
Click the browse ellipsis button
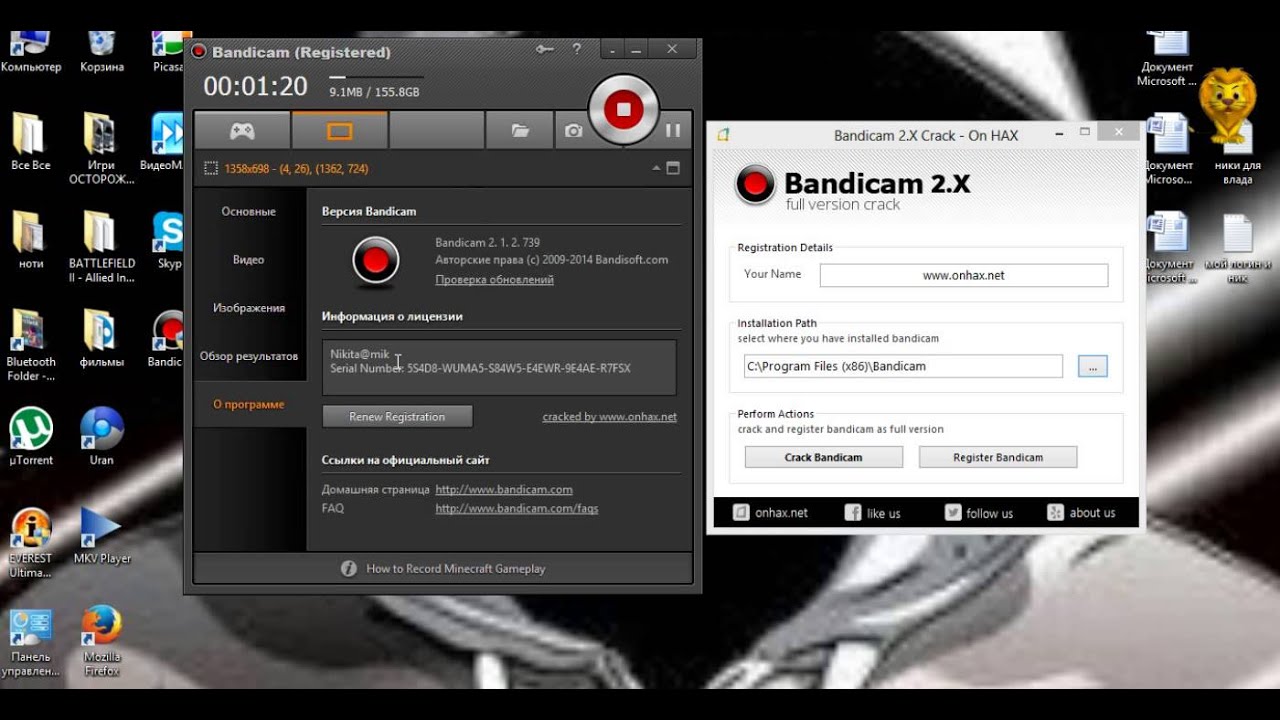1093,366
